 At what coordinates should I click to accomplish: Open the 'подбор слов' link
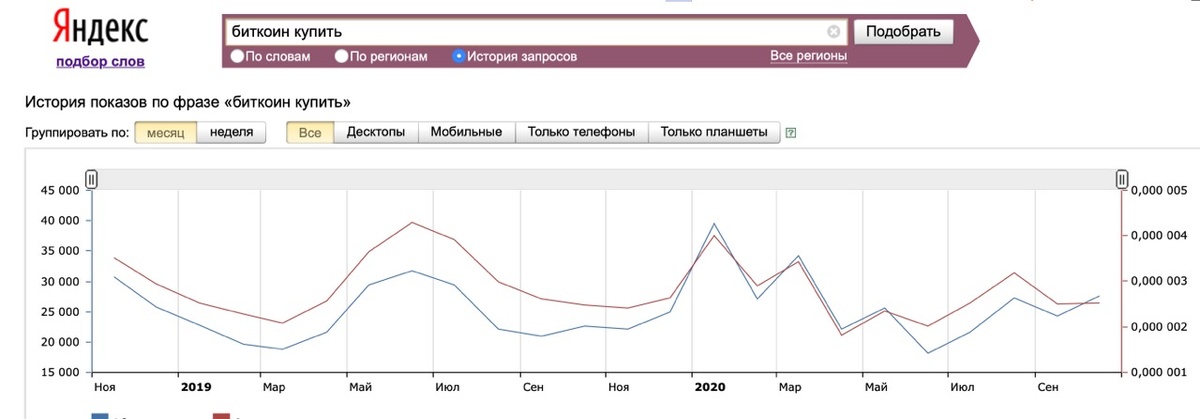pyautogui.click(x=101, y=61)
